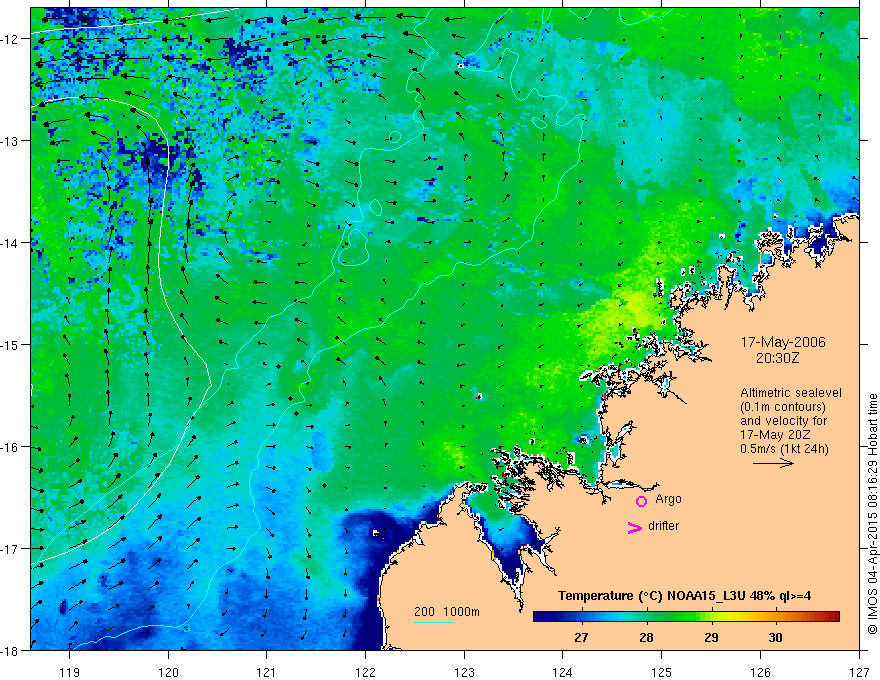Click the cyan bathymetry legend line
The width and height of the screenshot is (880, 680).
[434, 622]
